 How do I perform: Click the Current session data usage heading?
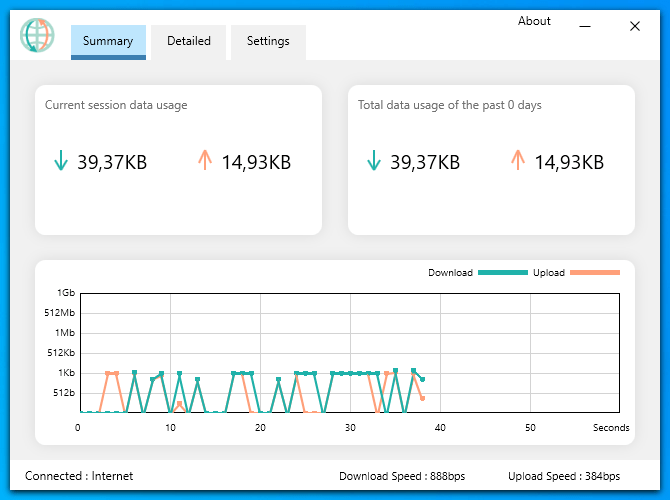coord(116,105)
